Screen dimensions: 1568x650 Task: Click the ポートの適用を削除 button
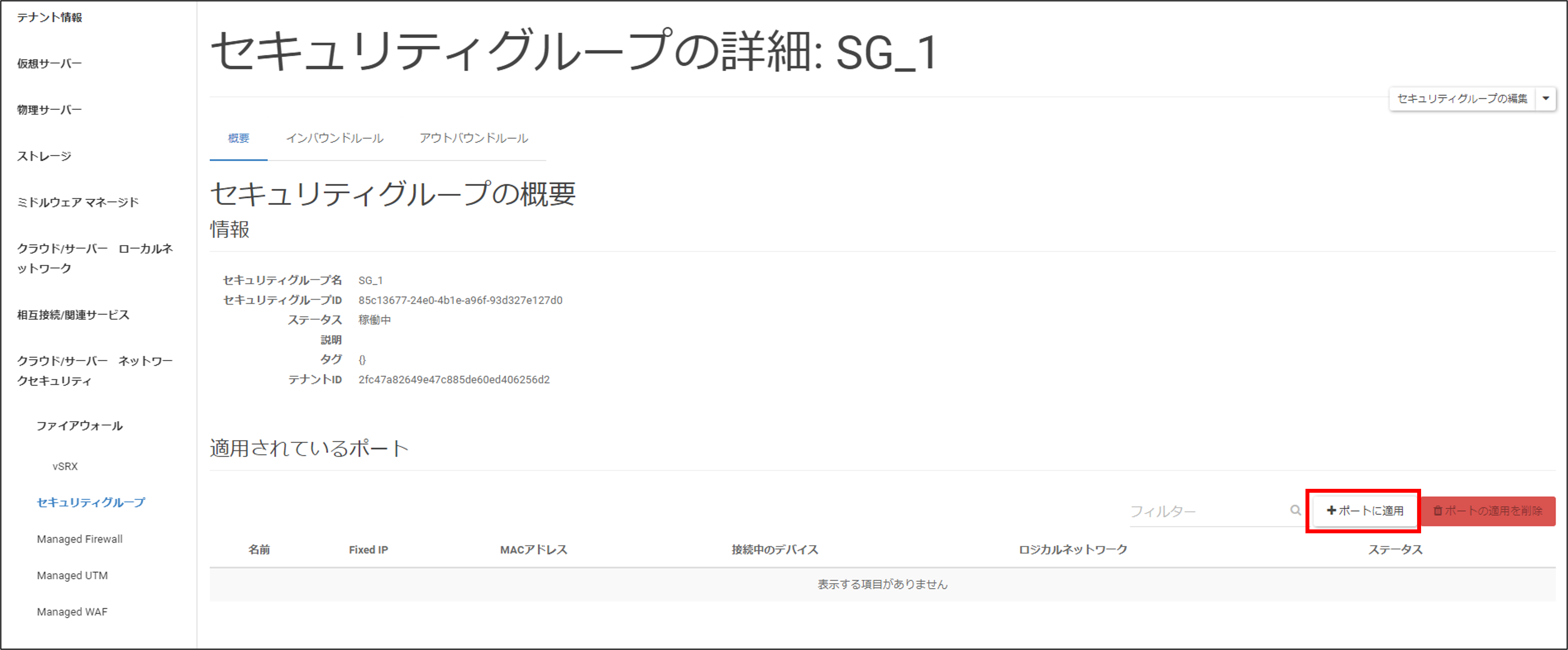tap(1488, 511)
